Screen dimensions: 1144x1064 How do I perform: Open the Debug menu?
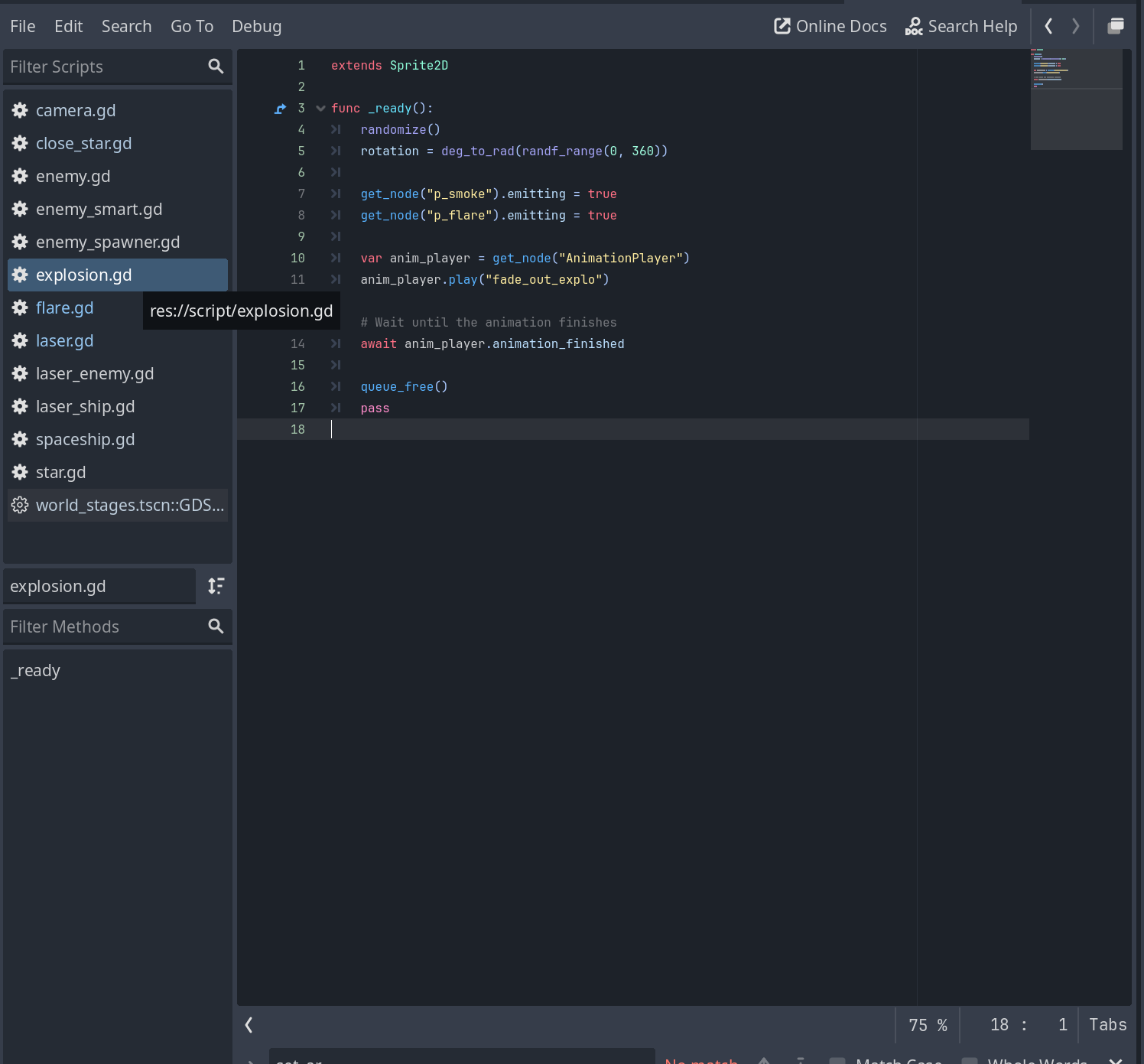[x=256, y=26]
